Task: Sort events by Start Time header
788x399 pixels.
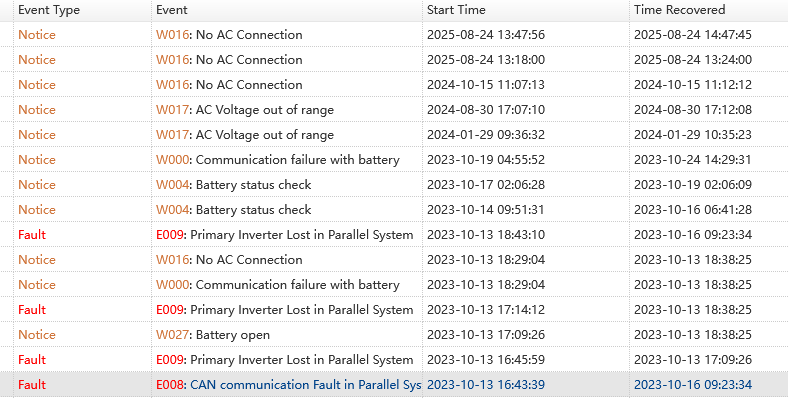Action: 526,10
